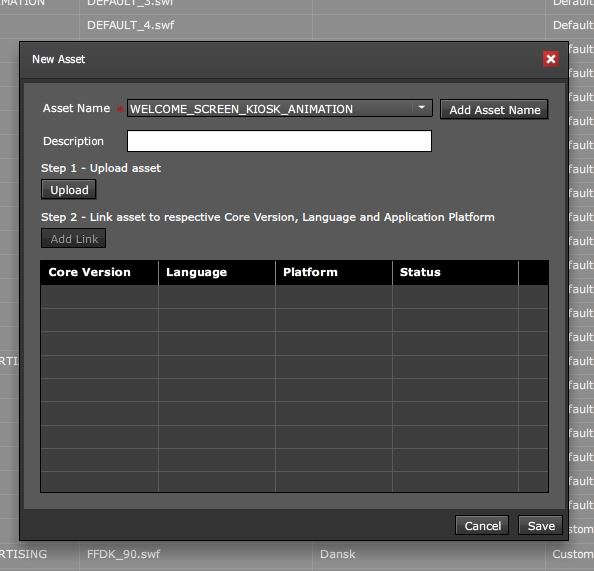594x571 pixels.
Task: Click the Step 2 link asset instruction text
Action: click(x=268, y=217)
